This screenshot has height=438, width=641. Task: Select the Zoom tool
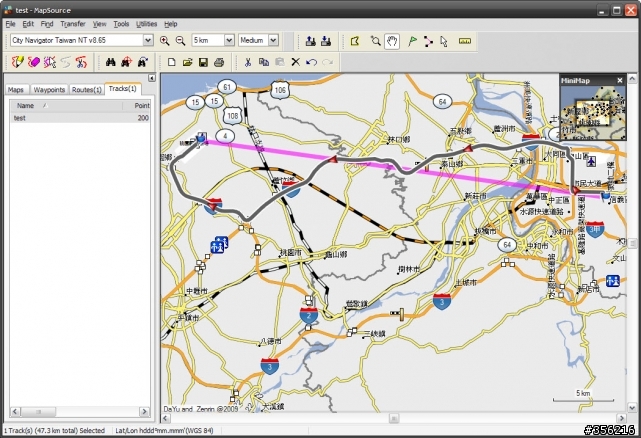(375, 41)
